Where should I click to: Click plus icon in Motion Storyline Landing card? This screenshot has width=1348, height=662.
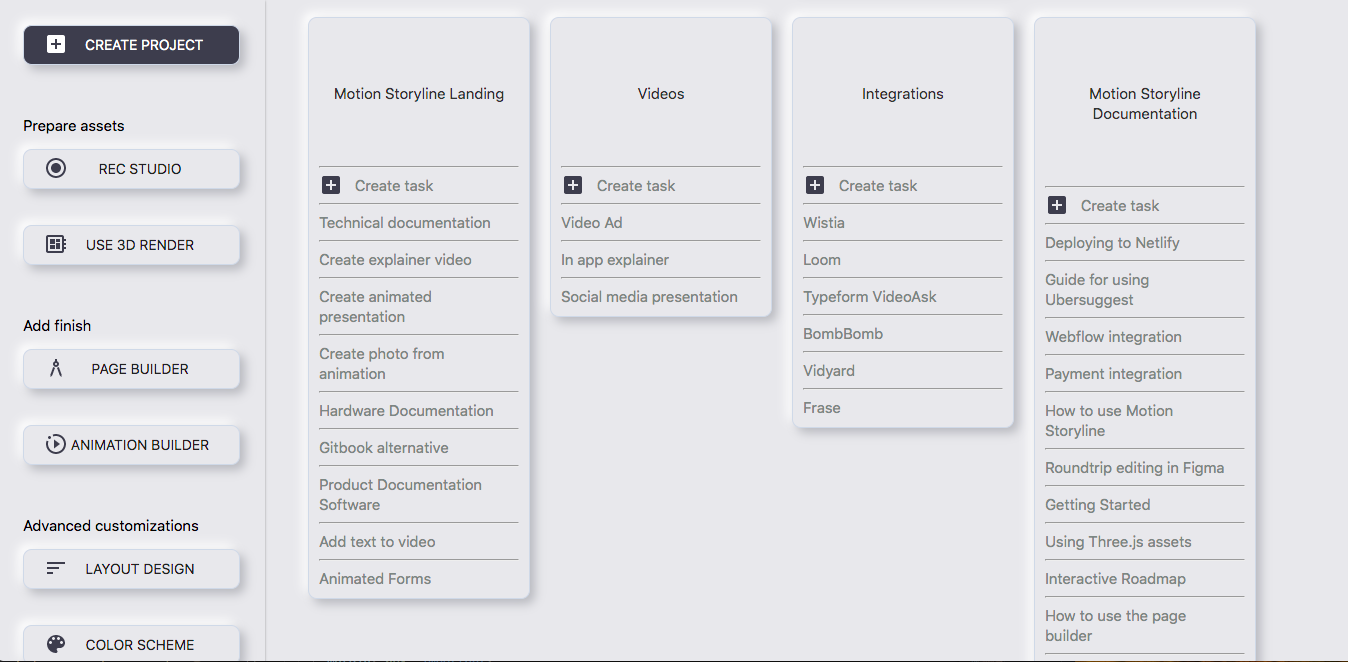coord(331,185)
